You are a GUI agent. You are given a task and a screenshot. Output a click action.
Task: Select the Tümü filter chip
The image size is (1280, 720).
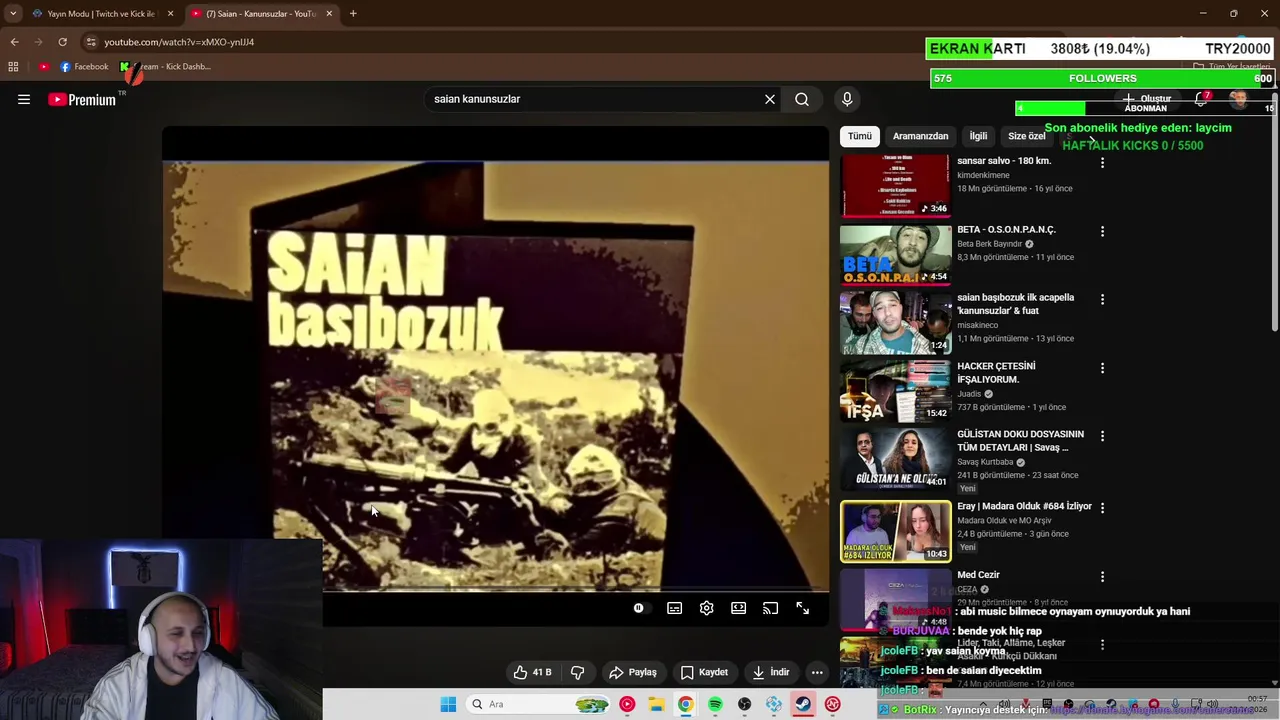coord(860,136)
